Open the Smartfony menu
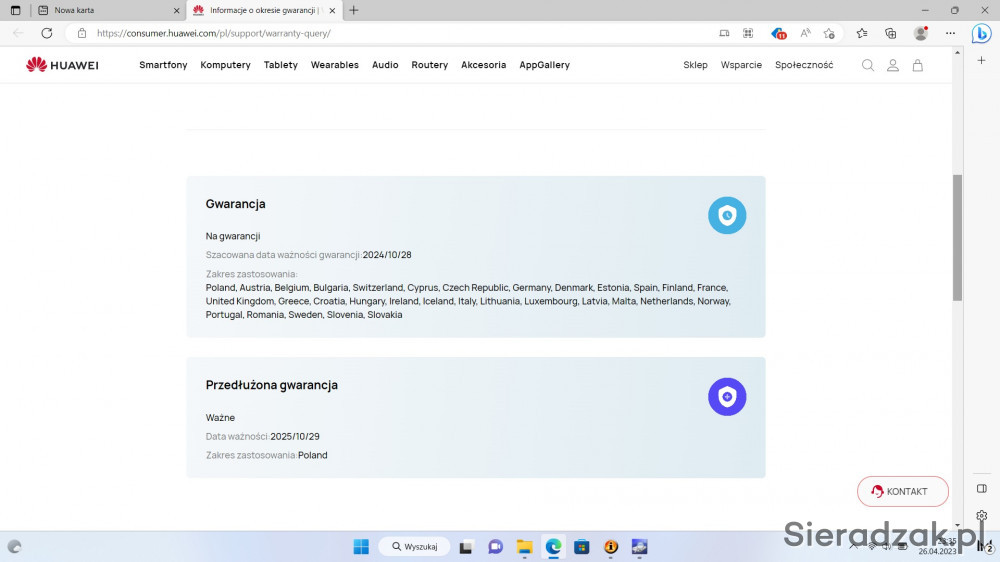The height and width of the screenshot is (562, 1000). tap(163, 65)
